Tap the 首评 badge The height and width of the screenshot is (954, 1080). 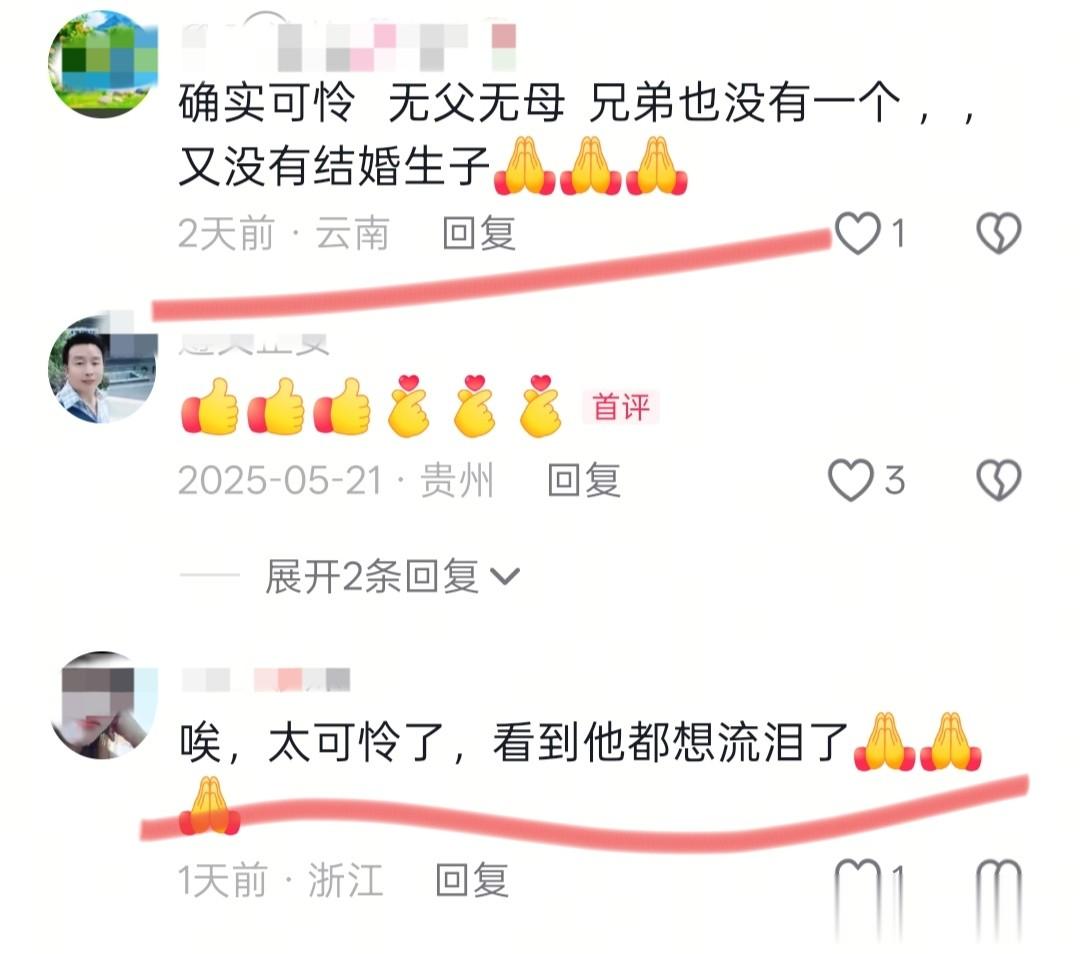click(621, 406)
